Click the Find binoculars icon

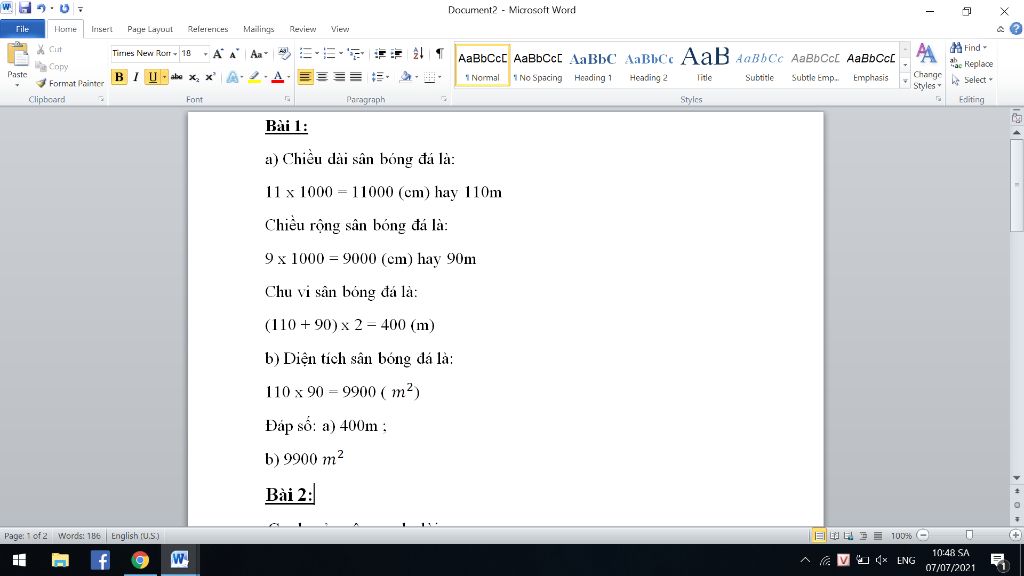click(x=956, y=48)
